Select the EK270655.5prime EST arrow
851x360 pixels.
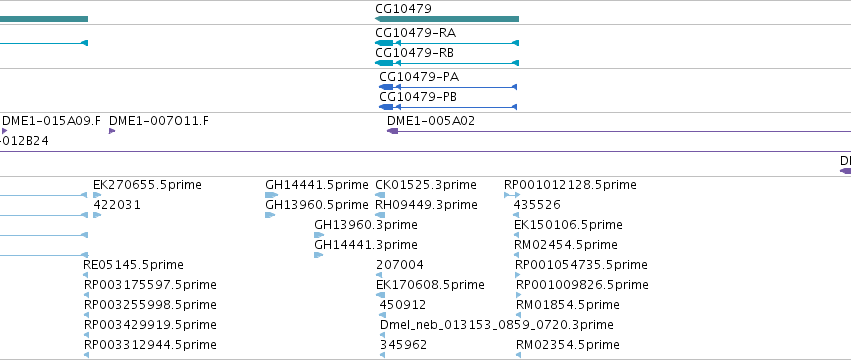coord(97,195)
